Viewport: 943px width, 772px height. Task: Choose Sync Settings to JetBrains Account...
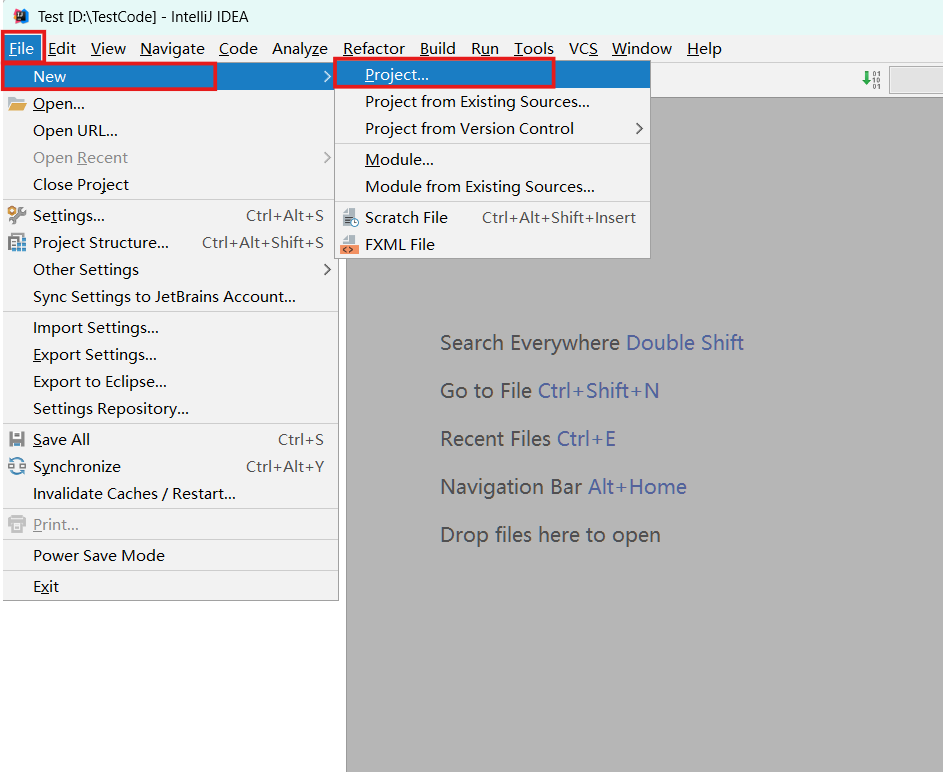(170, 296)
